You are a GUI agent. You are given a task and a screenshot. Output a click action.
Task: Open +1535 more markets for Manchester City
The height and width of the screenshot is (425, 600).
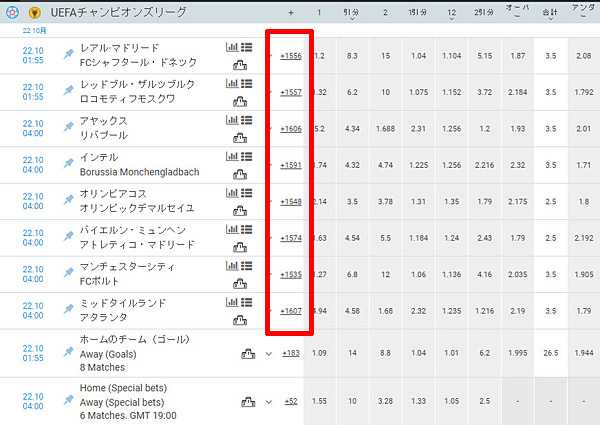[291, 275]
